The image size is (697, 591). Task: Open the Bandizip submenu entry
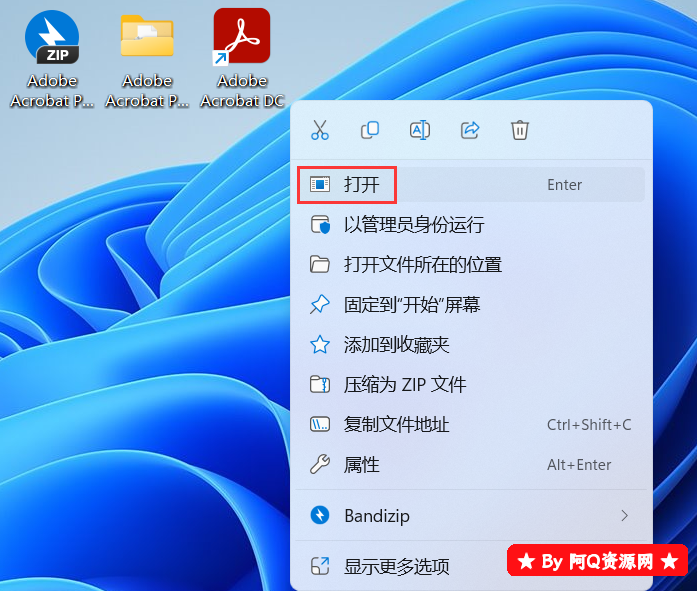click(471, 516)
